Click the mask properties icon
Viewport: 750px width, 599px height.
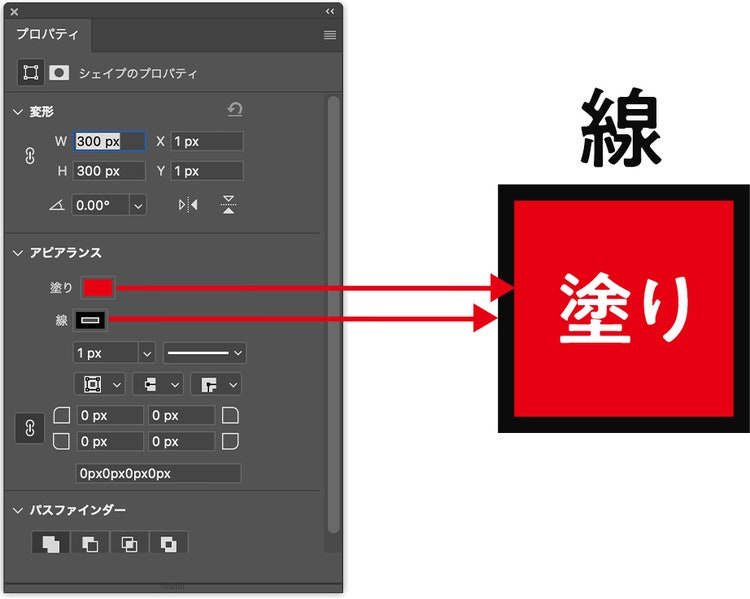pyautogui.click(x=59, y=73)
